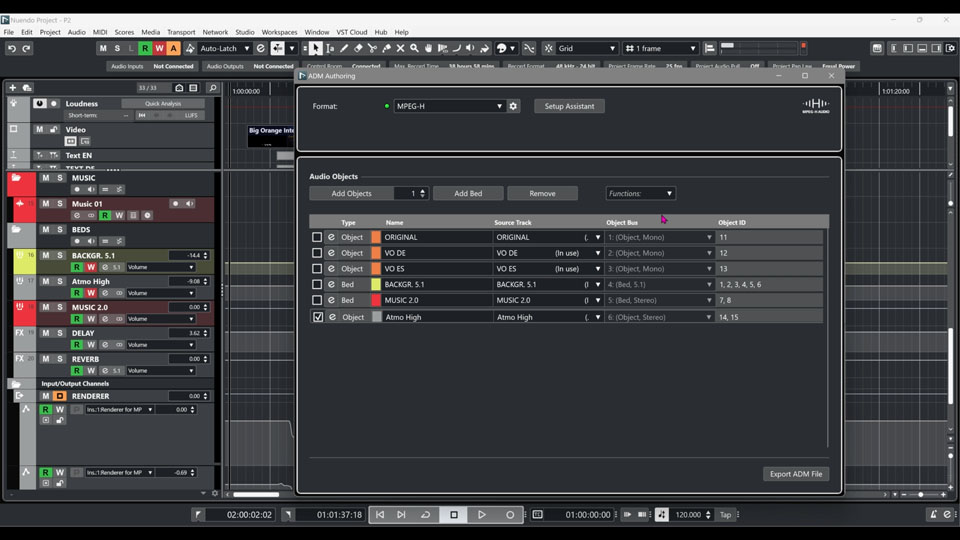This screenshot has height=540, width=960.
Task: Mute the DELAY FX track
Action: (x=45, y=333)
